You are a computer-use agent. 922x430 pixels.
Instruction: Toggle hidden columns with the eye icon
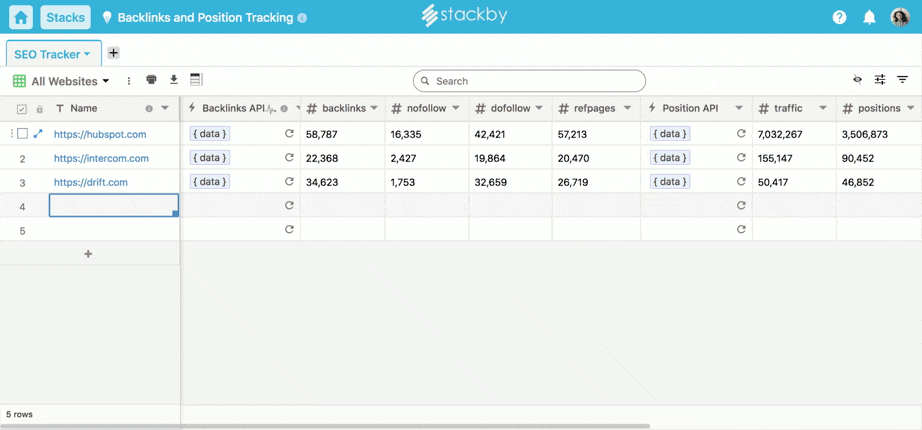[x=857, y=80]
